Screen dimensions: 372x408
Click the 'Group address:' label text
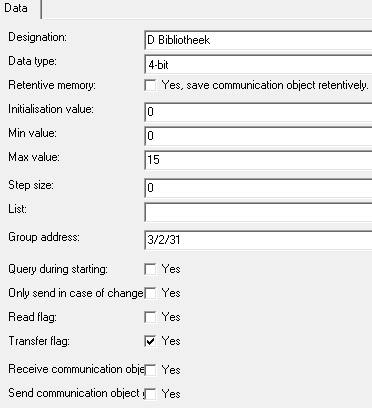[44, 237]
